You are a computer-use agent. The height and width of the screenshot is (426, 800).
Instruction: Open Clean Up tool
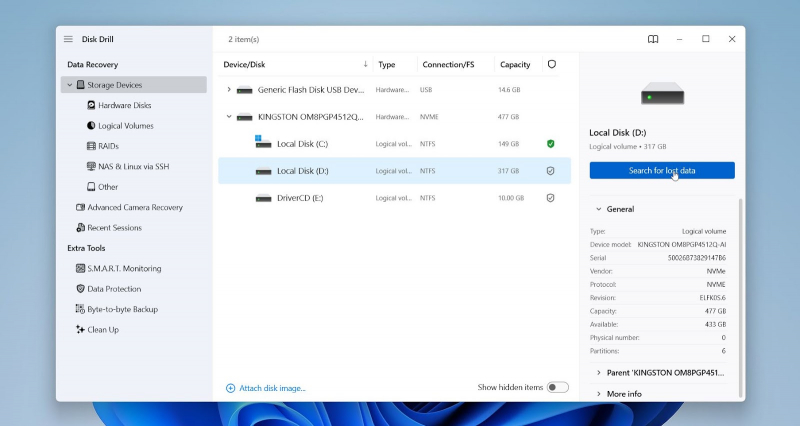[x=103, y=330]
